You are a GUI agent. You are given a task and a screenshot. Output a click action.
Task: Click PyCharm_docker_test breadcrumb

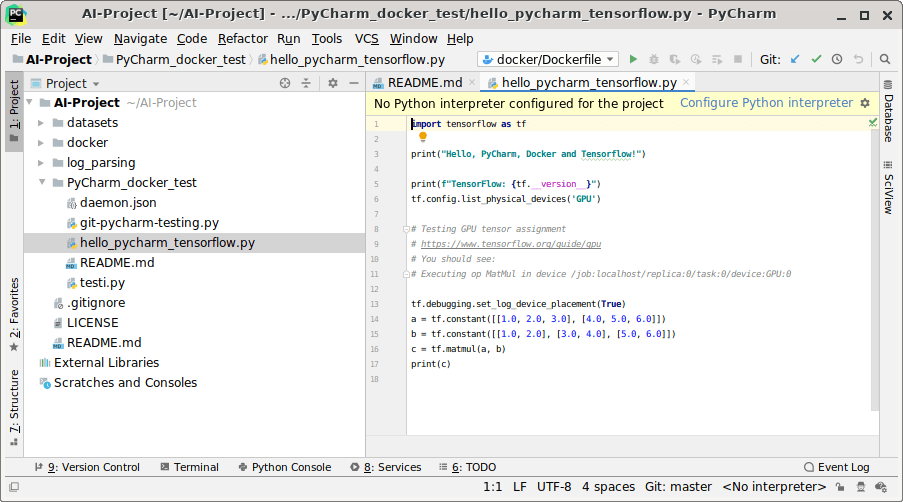[174, 59]
